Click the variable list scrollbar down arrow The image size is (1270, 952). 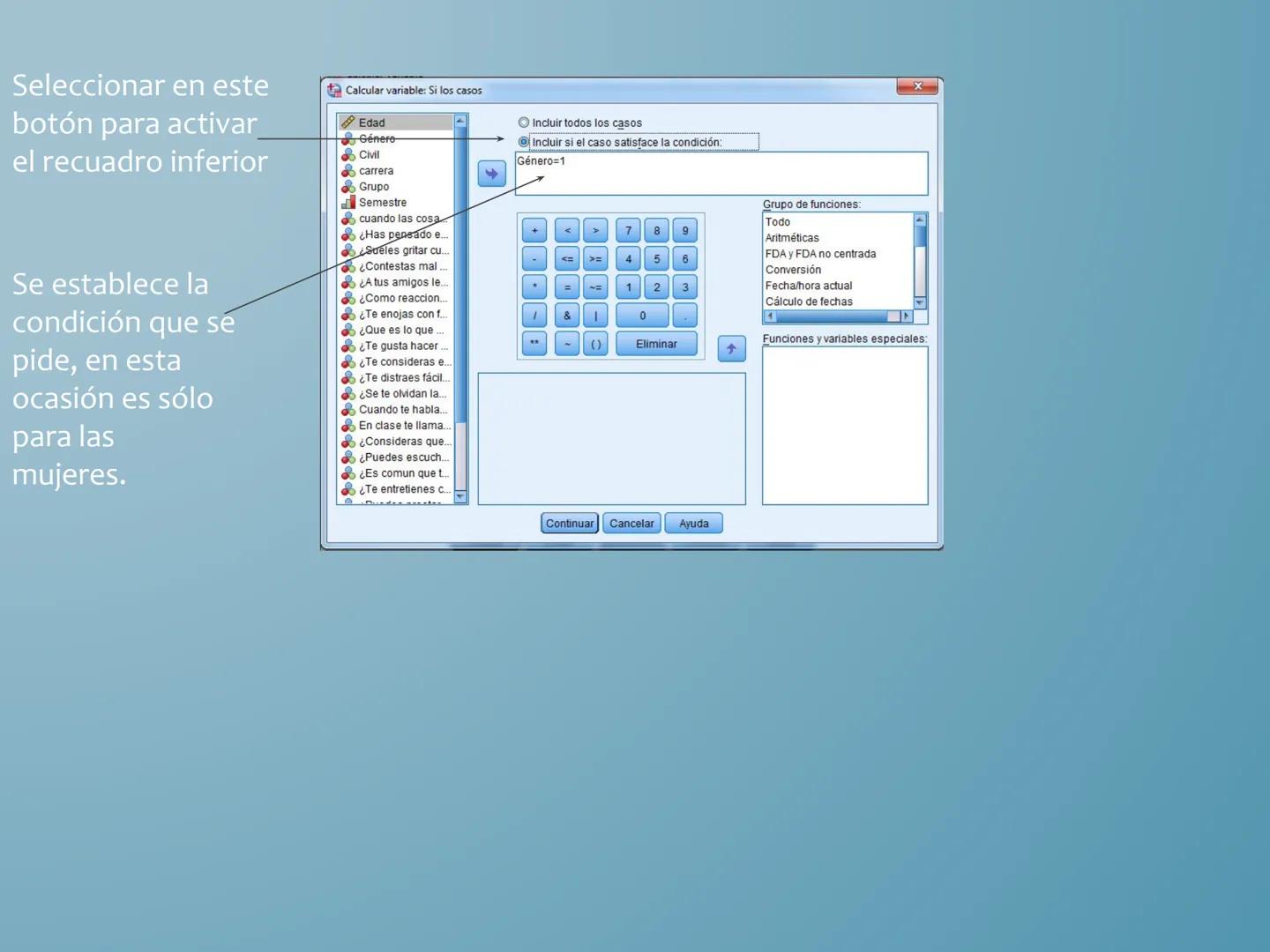coord(459,496)
